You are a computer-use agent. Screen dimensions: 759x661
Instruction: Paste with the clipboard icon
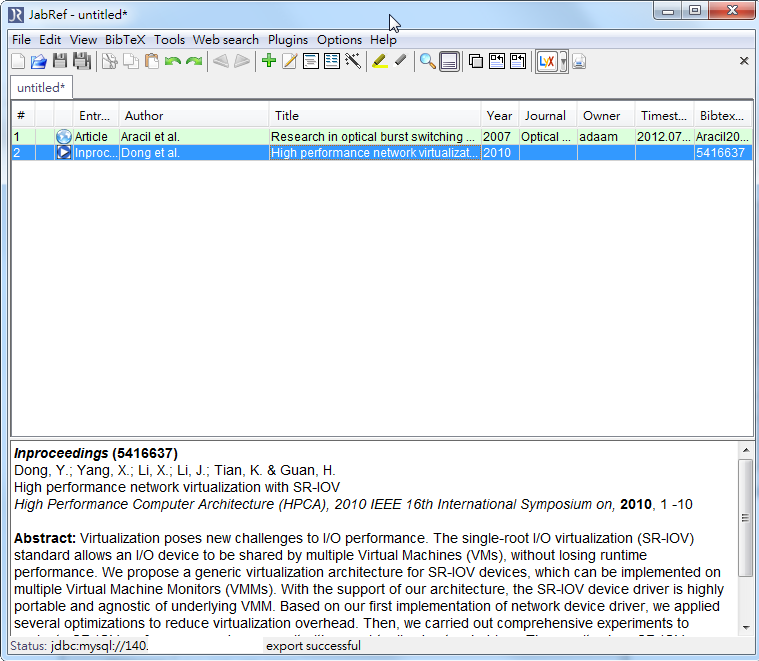pos(152,61)
